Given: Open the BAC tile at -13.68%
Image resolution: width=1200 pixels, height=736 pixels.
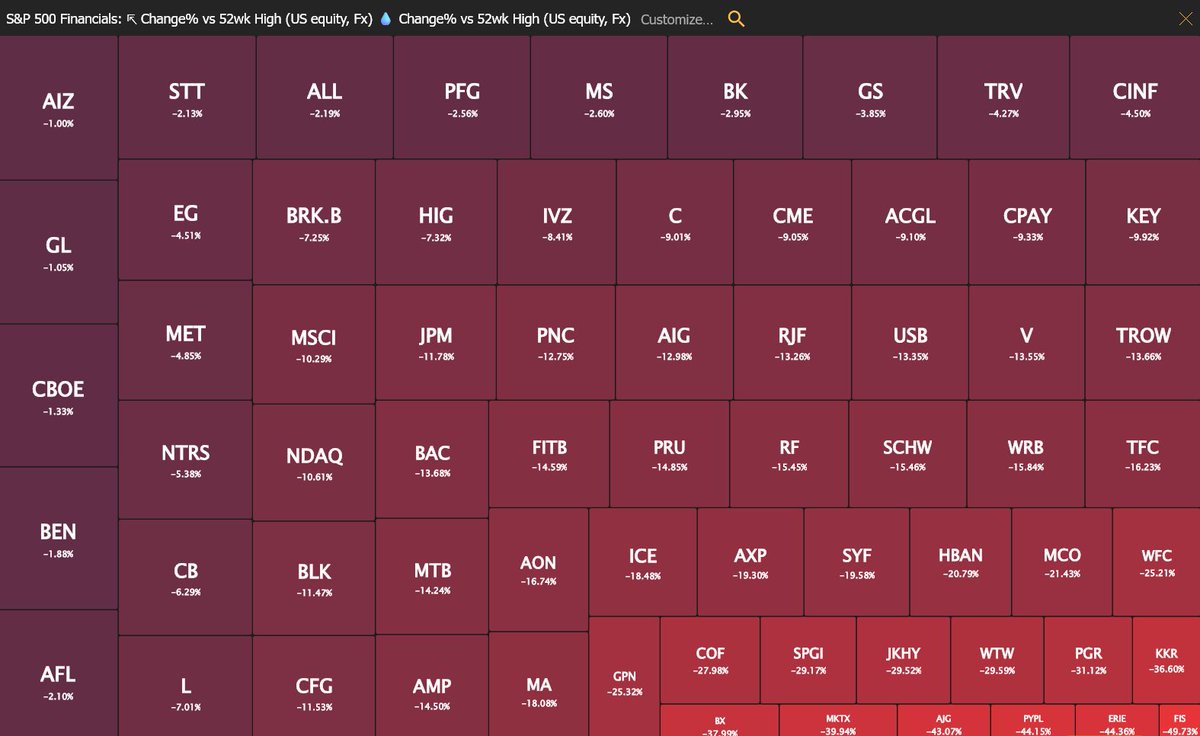Looking at the screenshot, I should tap(432, 460).
